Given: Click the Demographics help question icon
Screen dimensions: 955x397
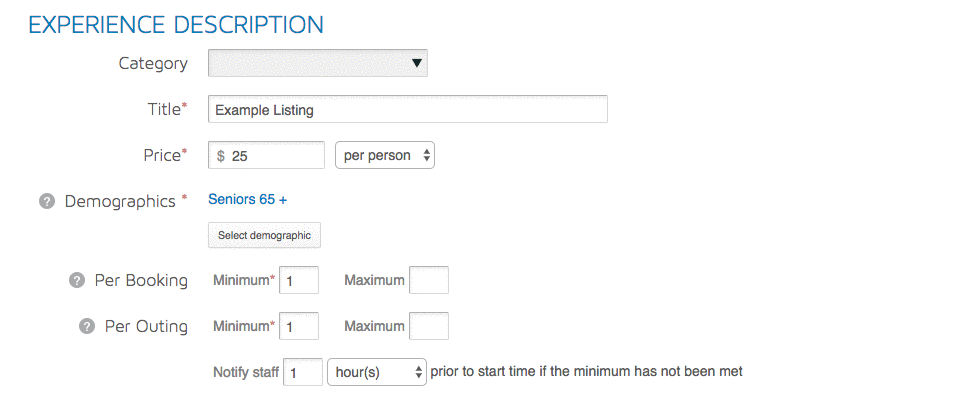Looking at the screenshot, I should [47, 202].
